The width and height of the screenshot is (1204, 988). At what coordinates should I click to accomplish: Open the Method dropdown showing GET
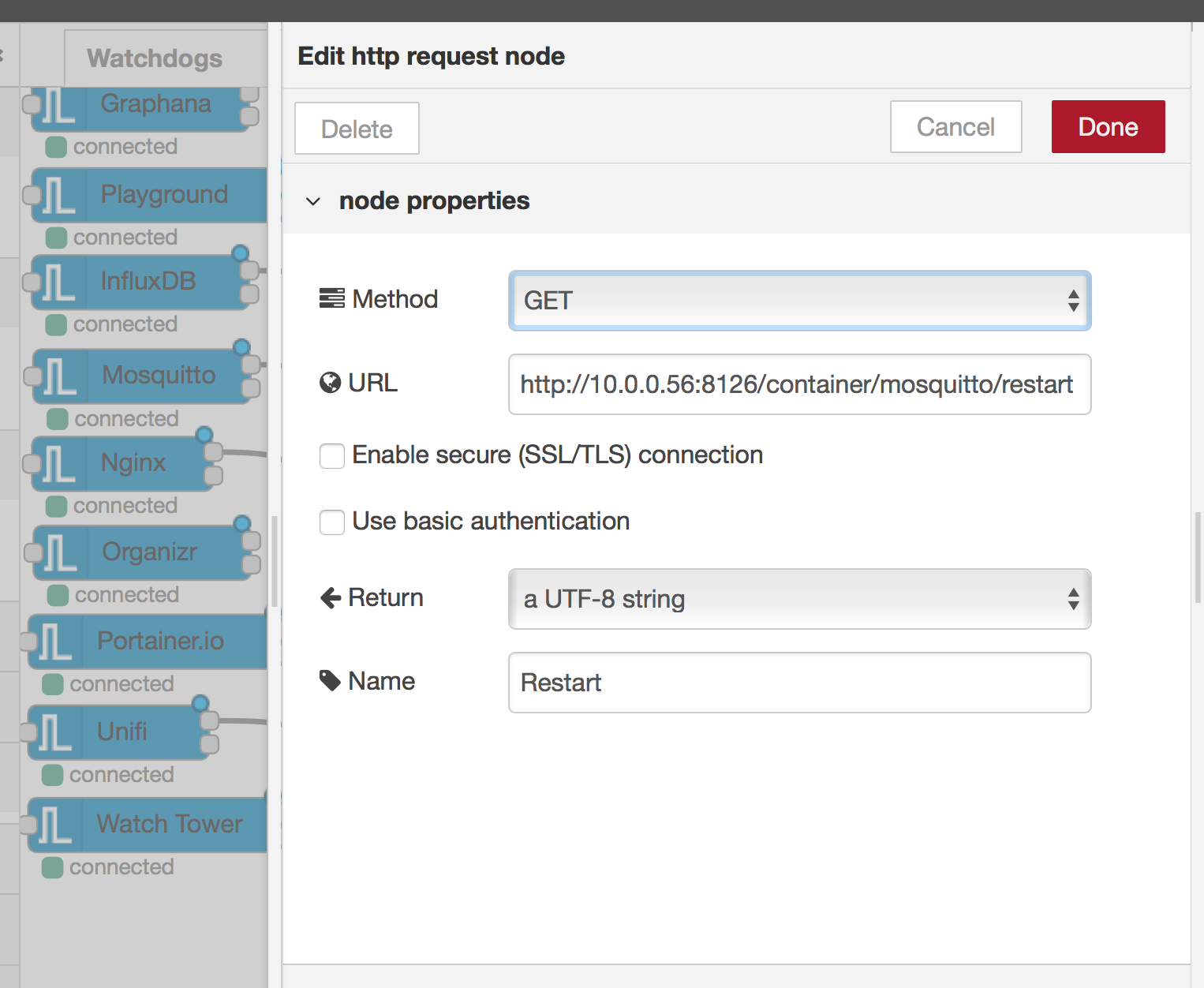pos(799,301)
